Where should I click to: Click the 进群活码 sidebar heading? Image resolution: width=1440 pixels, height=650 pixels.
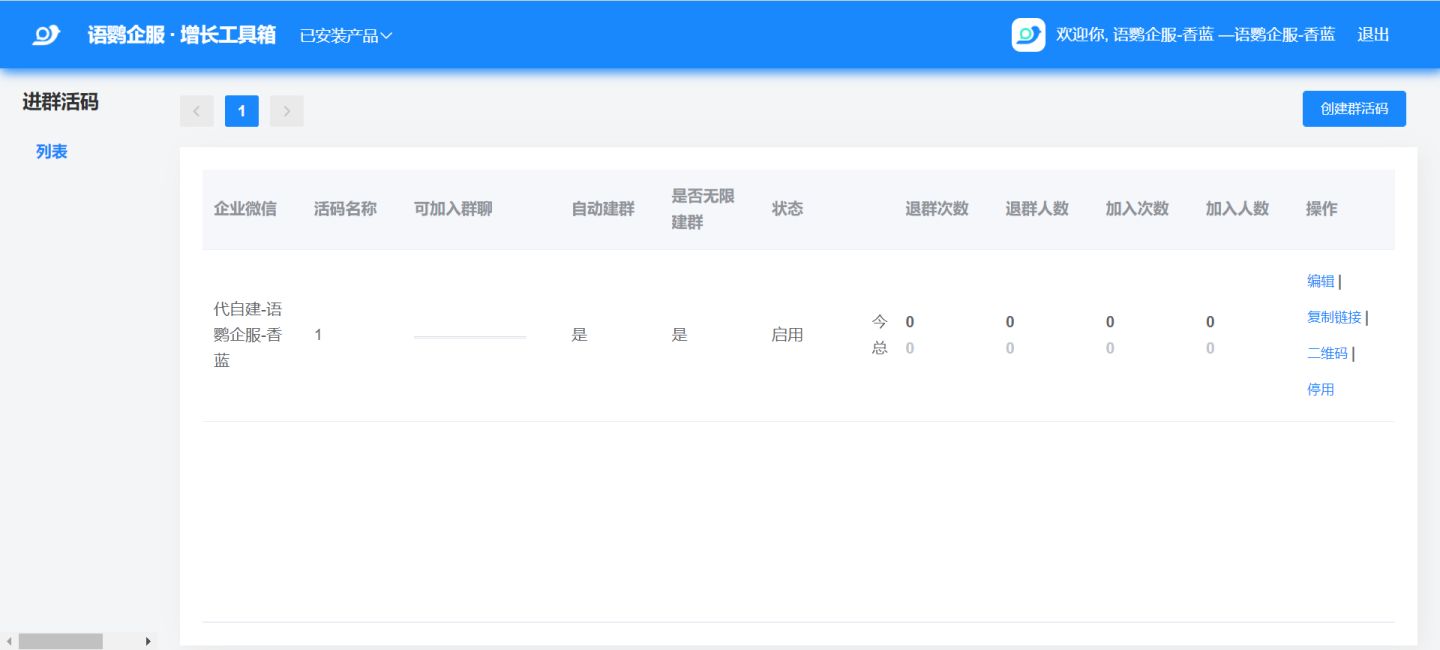tap(61, 102)
